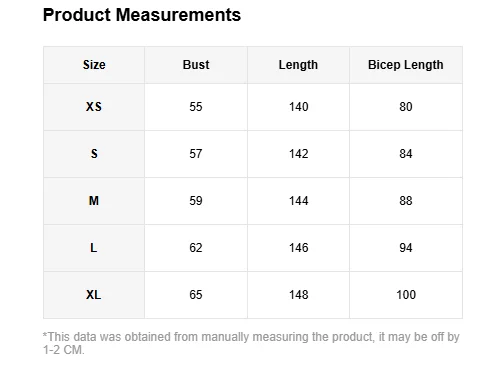Click the M bicep length value 88
This screenshot has height=372, width=492.
pos(406,201)
